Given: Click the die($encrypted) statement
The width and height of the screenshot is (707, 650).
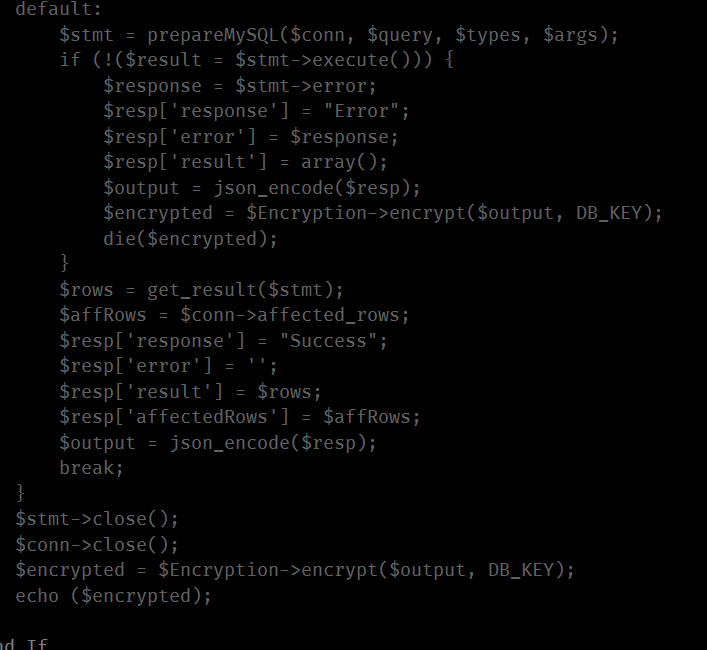Looking at the screenshot, I should click(x=190, y=238).
